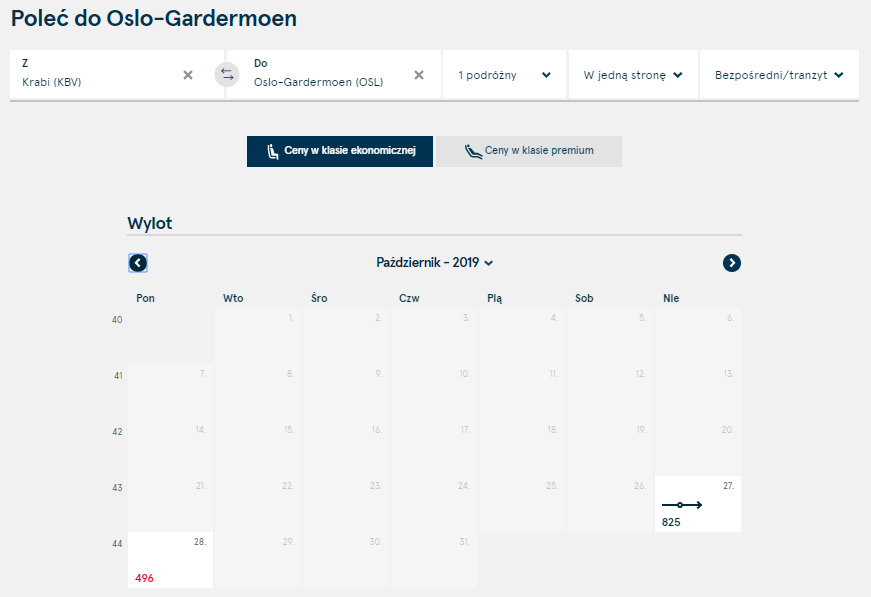Viewport: 871px width, 597px height.
Task: Click the transit arrow icon on 27th
Action: tap(682, 505)
